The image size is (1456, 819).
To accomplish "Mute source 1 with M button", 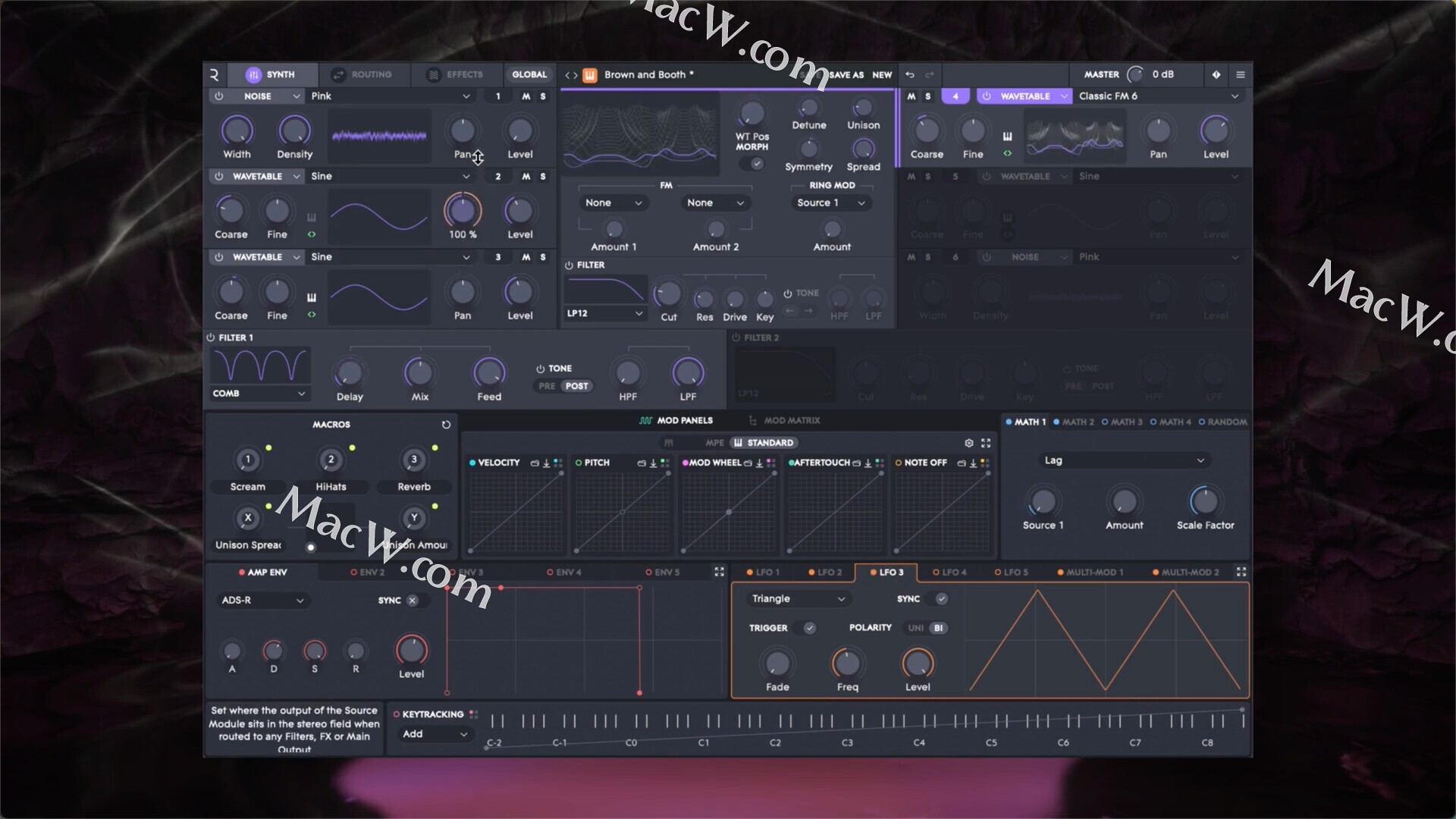I will 526,96.
